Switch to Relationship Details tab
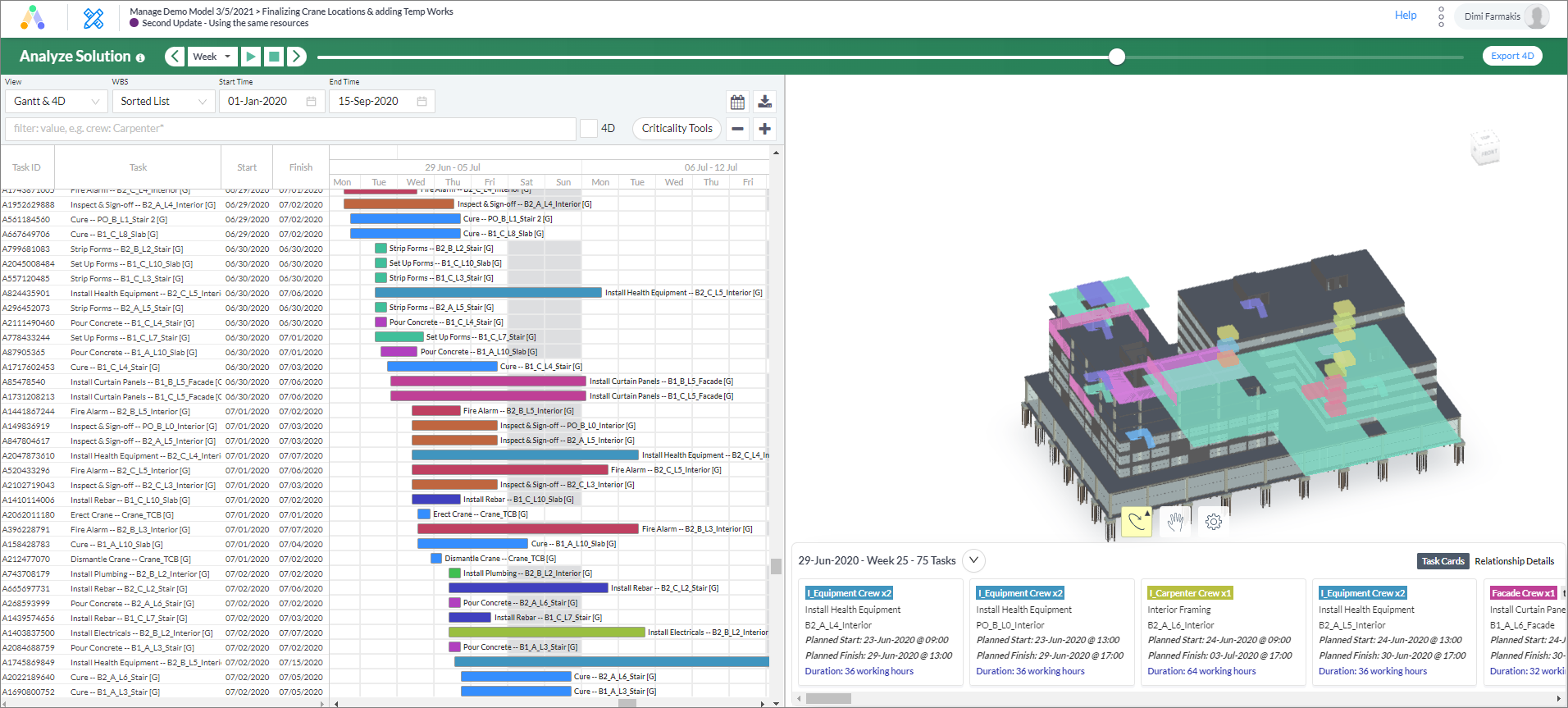The height and width of the screenshot is (708, 1568). [1514, 561]
